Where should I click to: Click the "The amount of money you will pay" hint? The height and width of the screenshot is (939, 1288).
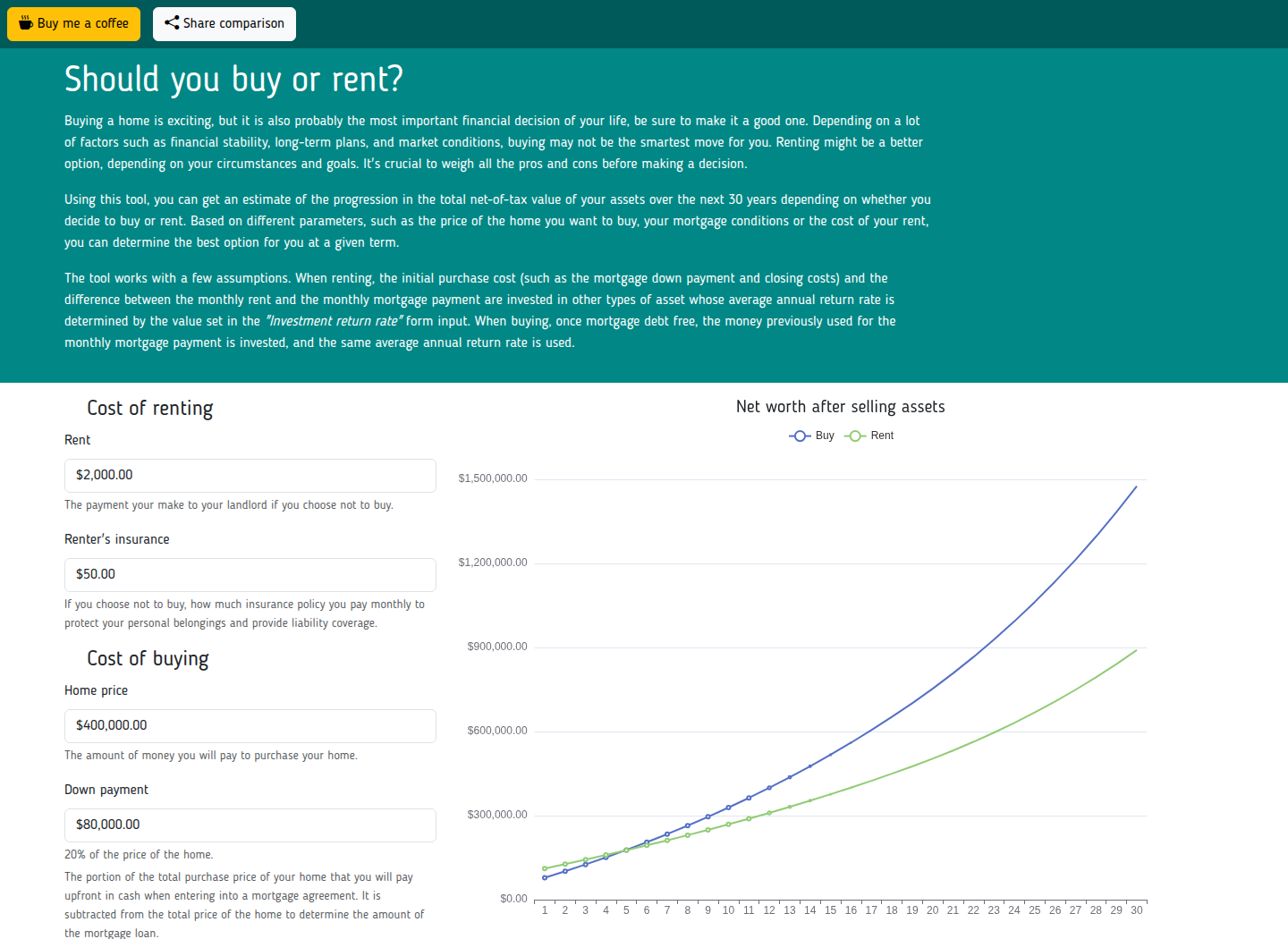[x=211, y=756]
